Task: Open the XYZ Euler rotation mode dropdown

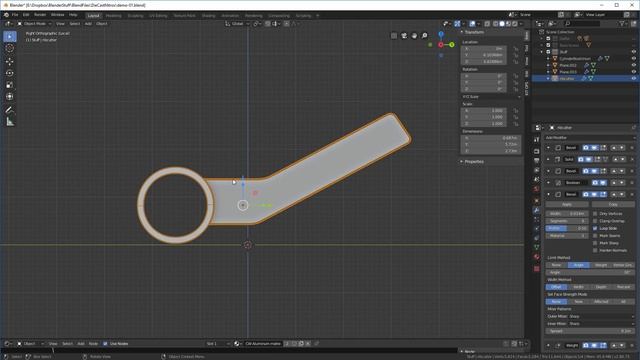Action: pyautogui.click(x=492, y=97)
